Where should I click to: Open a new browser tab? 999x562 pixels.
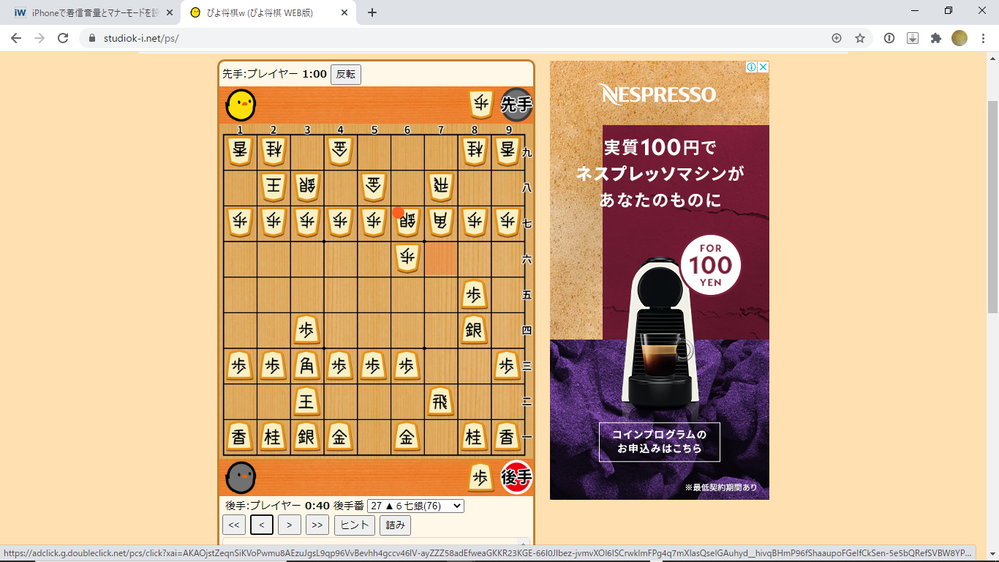tap(372, 13)
